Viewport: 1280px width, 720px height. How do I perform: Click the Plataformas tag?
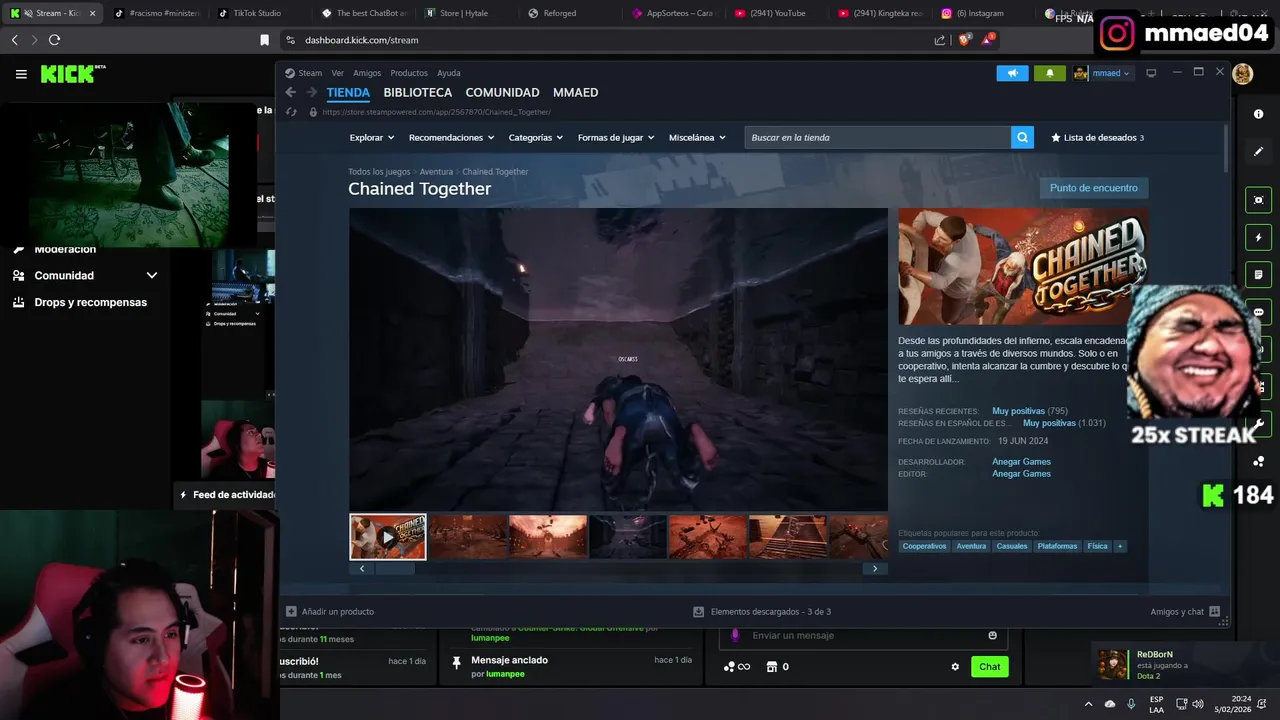click(x=1057, y=546)
